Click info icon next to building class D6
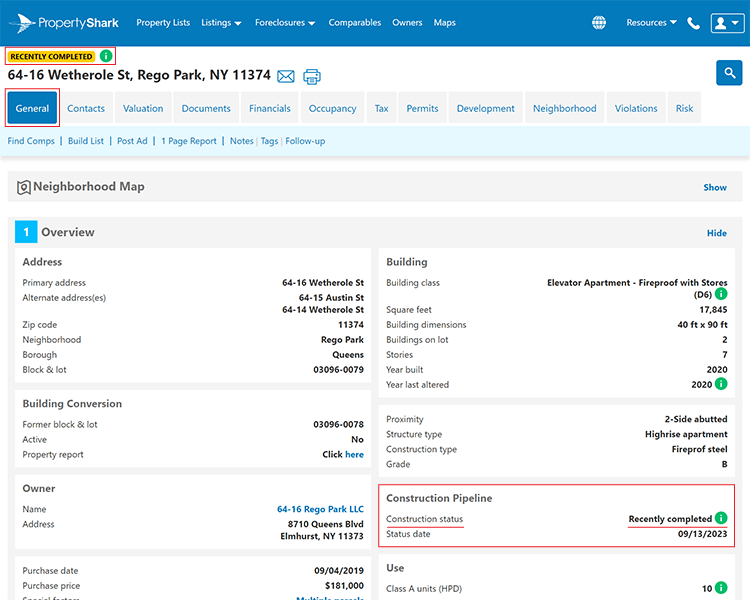 721,294
